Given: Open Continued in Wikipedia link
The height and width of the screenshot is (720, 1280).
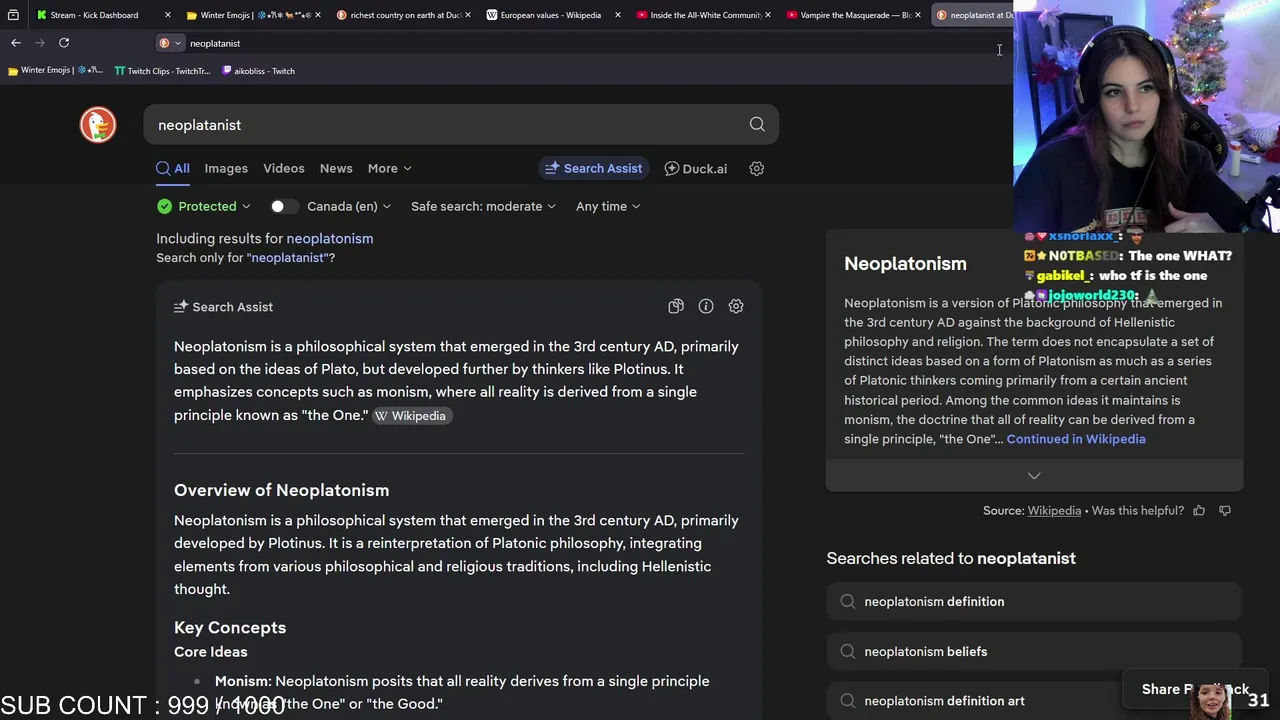Looking at the screenshot, I should [1076, 439].
